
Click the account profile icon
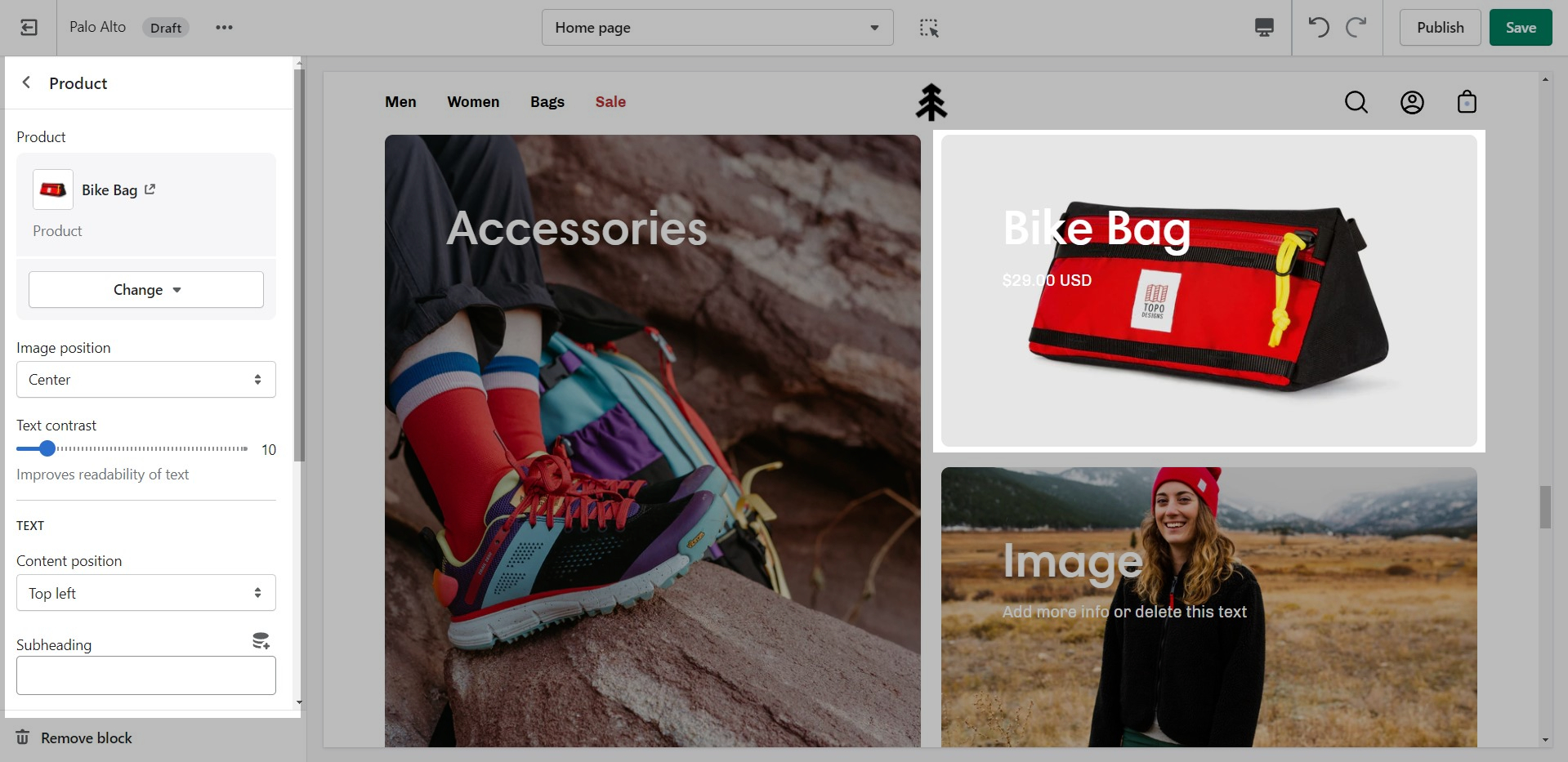(x=1412, y=102)
